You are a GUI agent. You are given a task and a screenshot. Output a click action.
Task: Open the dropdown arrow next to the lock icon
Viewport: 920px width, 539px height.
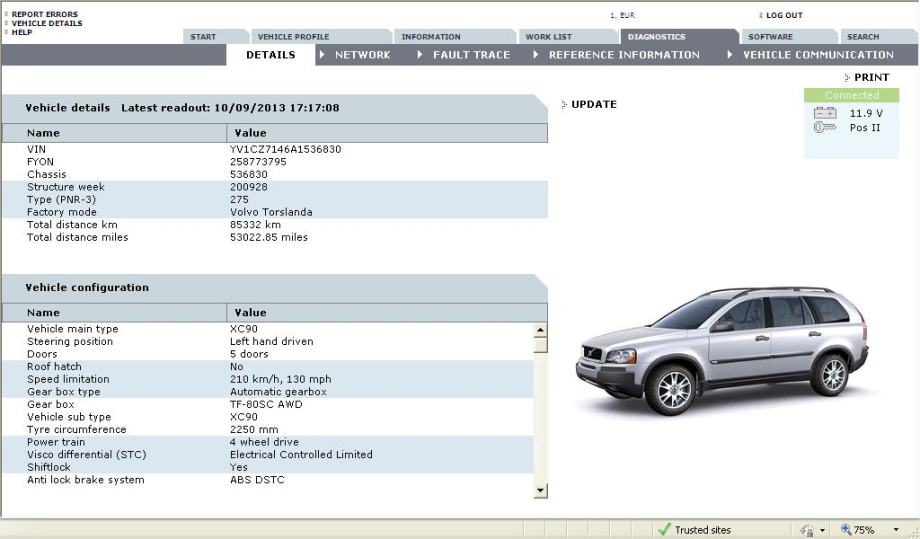click(823, 530)
